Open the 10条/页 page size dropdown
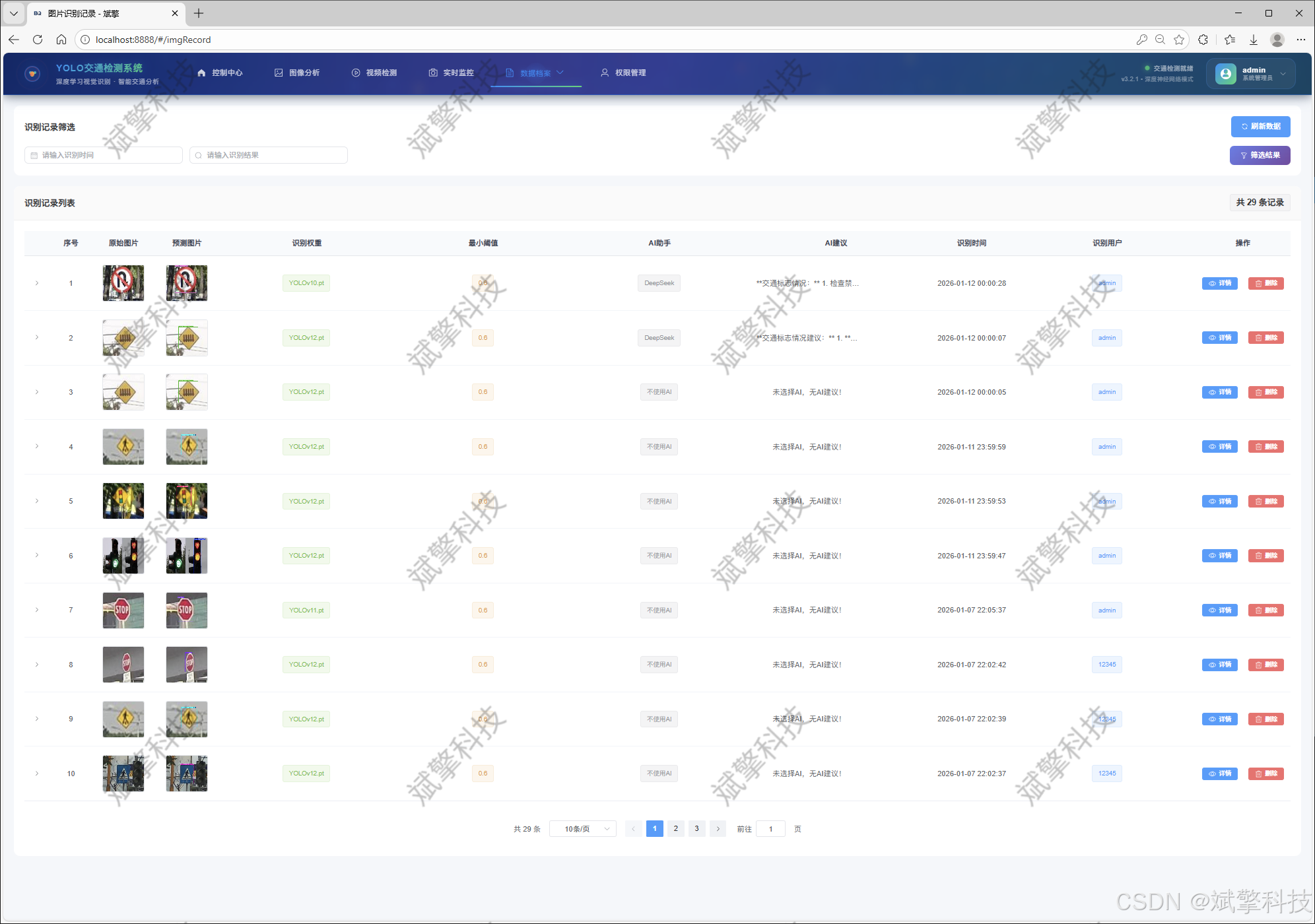The width and height of the screenshot is (1315, 924). point(582,829)
